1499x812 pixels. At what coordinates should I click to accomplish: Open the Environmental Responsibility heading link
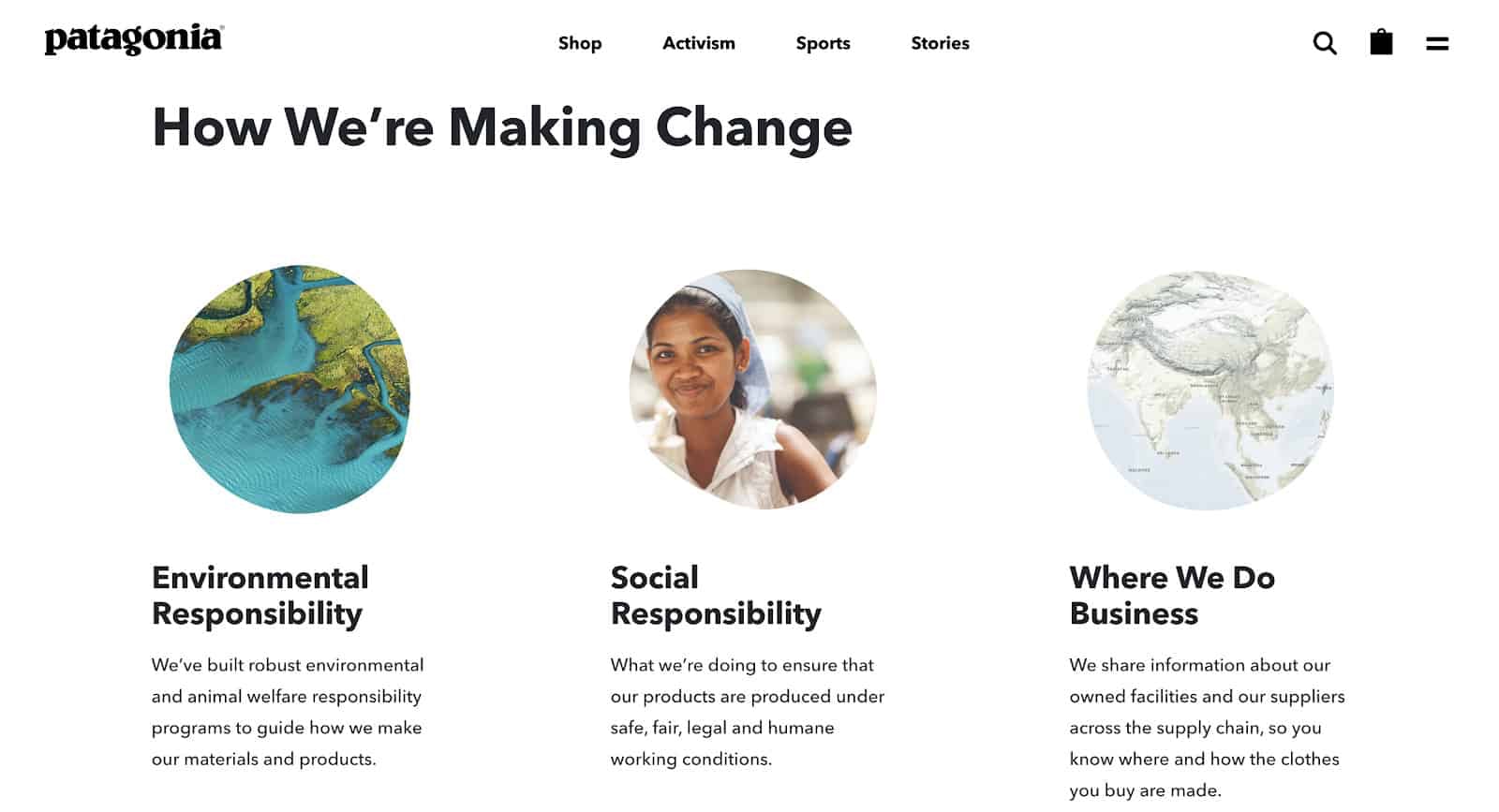[260, 595]
